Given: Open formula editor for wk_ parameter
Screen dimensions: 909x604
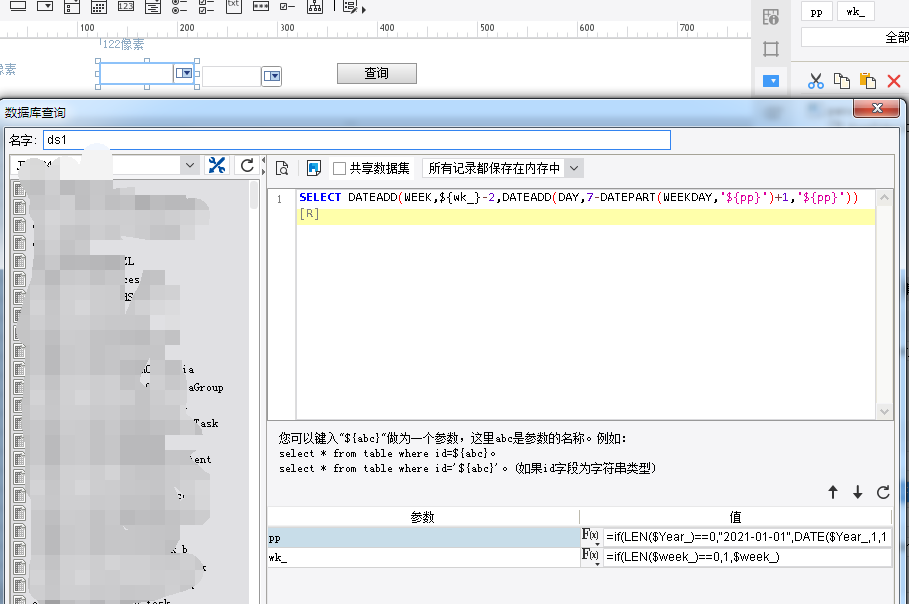Looking at the screenshot, I should [x=591, y=556].
